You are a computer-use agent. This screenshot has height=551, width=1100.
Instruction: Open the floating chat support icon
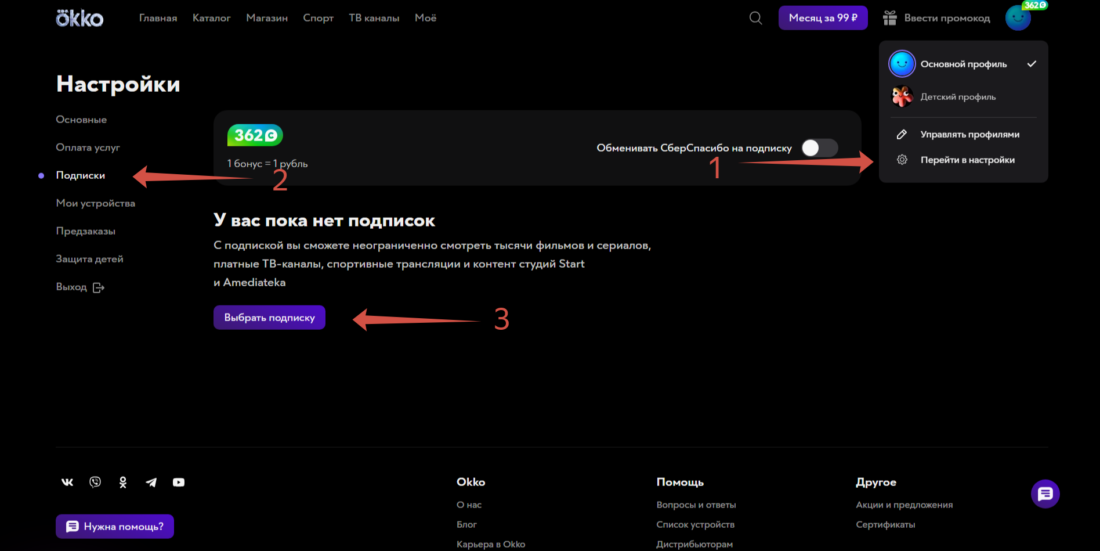coord(1045,493)
